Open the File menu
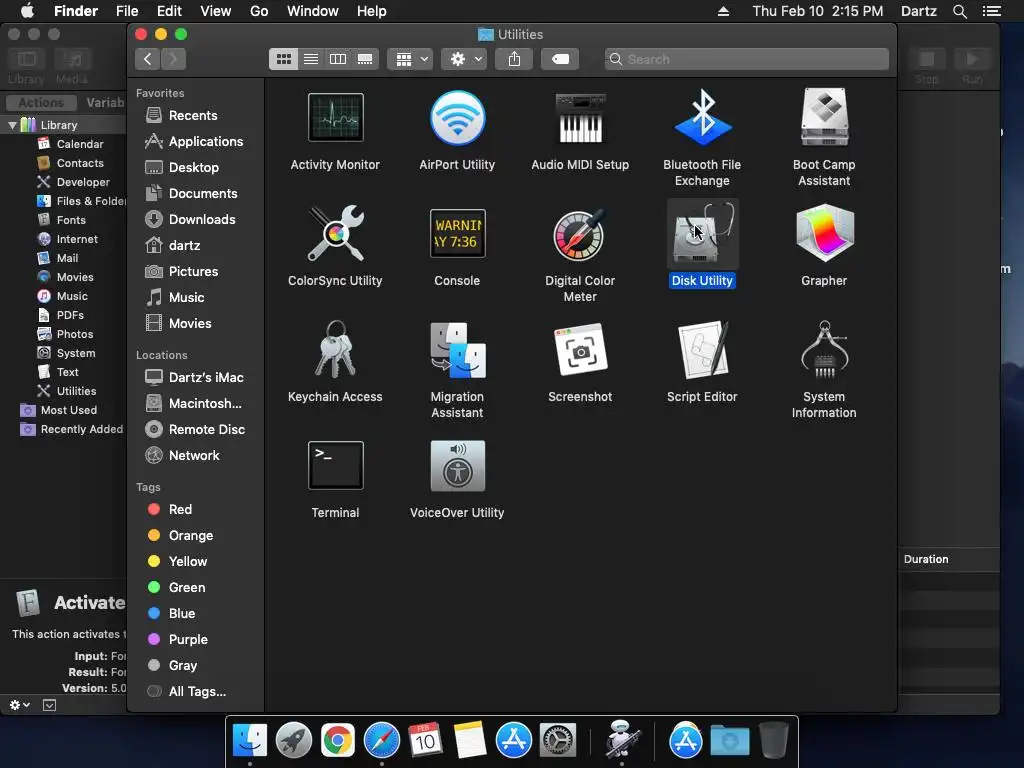 tap(127, 11)
